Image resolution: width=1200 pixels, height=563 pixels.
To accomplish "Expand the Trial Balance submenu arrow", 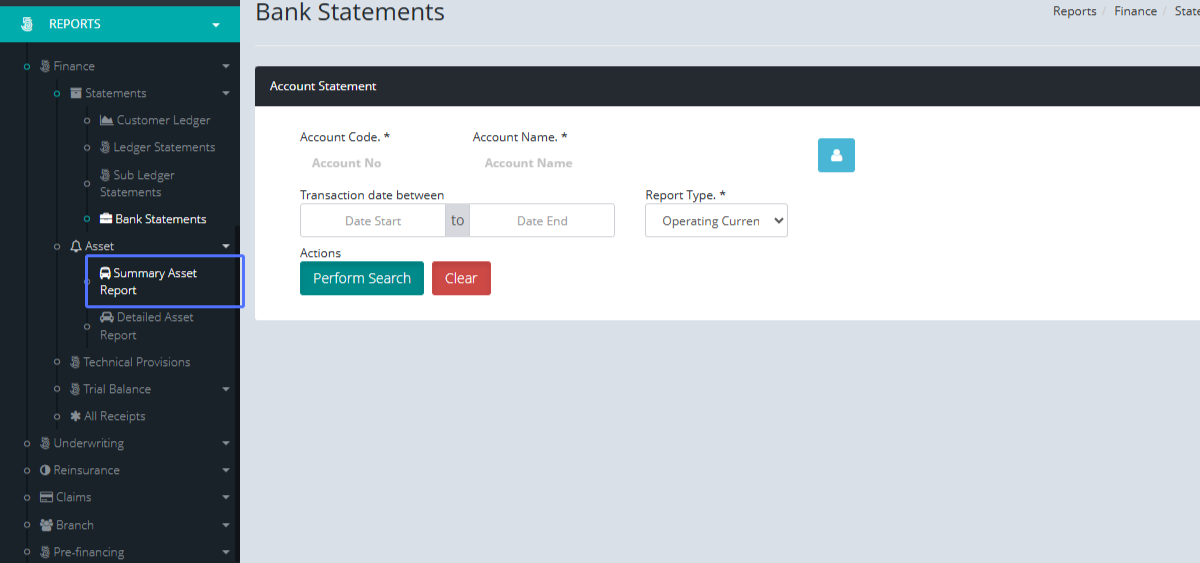I will [226, 390].
